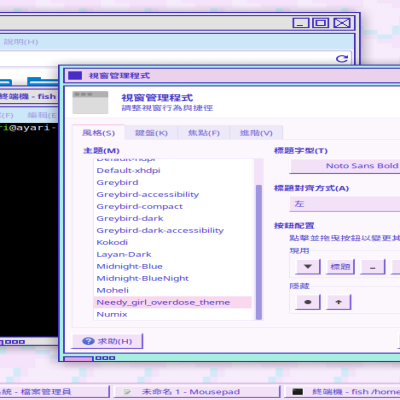
Task: Select the Midnight-Blue theme
Action: (x=173, y=266)
